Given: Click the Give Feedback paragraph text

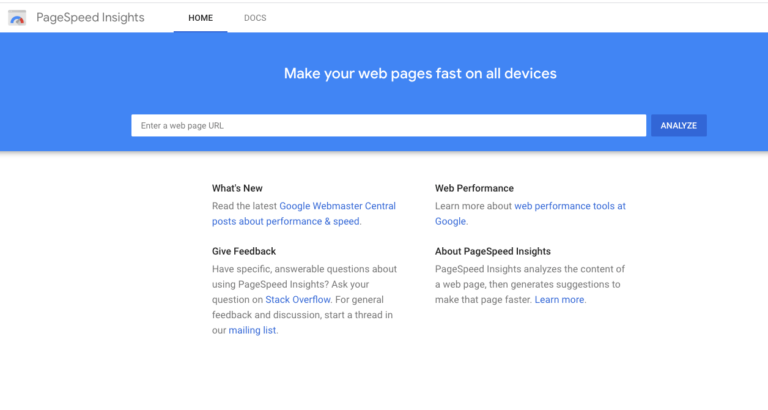Looking at the screenshot, I should (x=304, y=299).
